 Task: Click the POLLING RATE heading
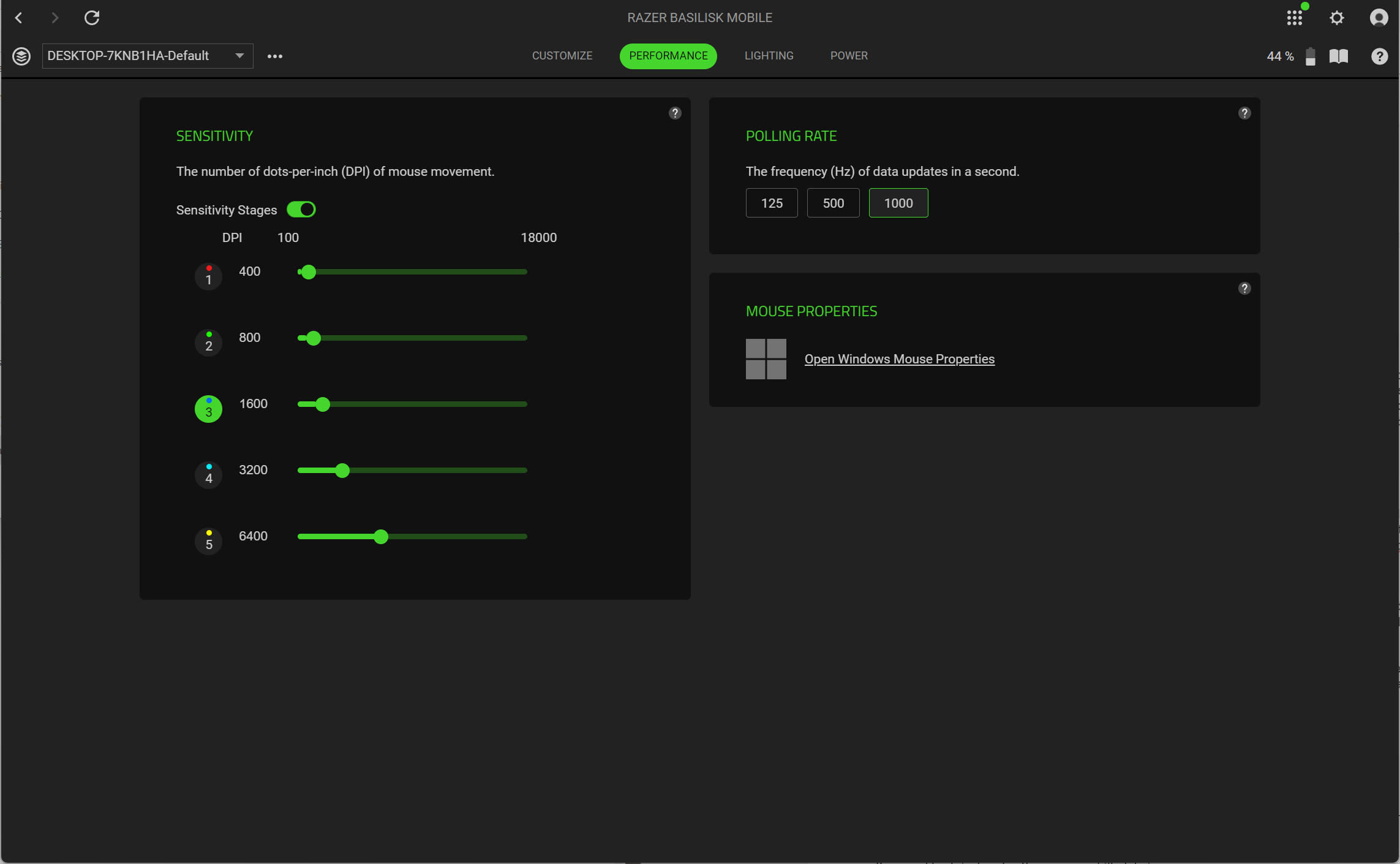tap(791, 136)
